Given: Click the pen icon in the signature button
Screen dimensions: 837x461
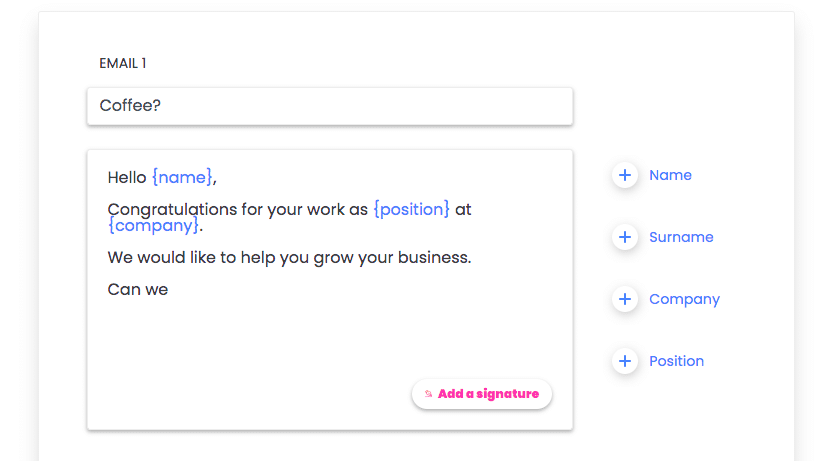Looking at the screenshot, I should pyautogui.click(x=428, y=394).
